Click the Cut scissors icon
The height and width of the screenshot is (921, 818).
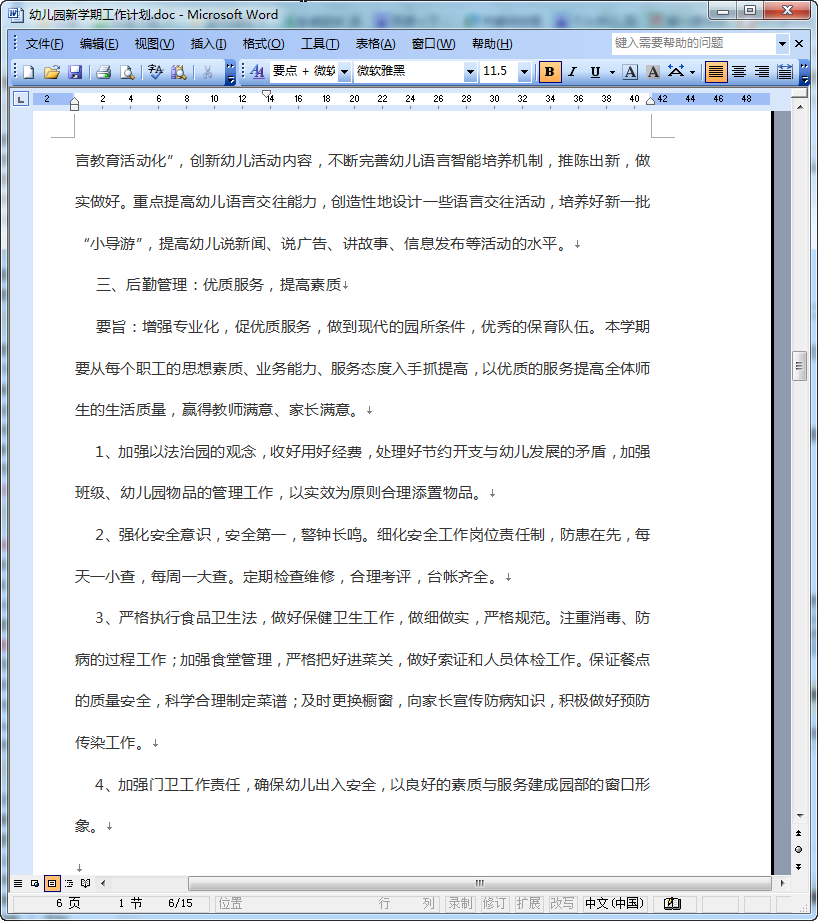pos(207,72)
